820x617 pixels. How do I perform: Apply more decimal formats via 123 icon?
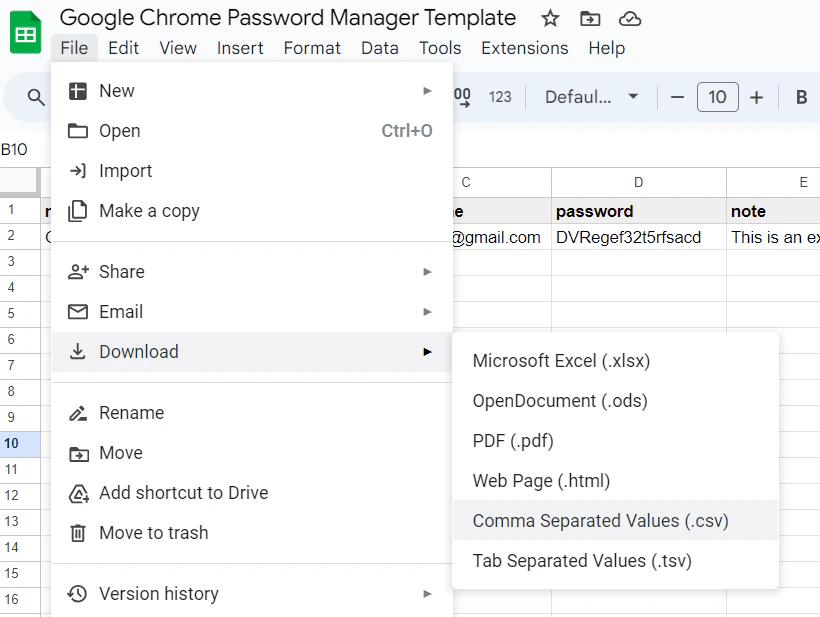click(499, 97)
